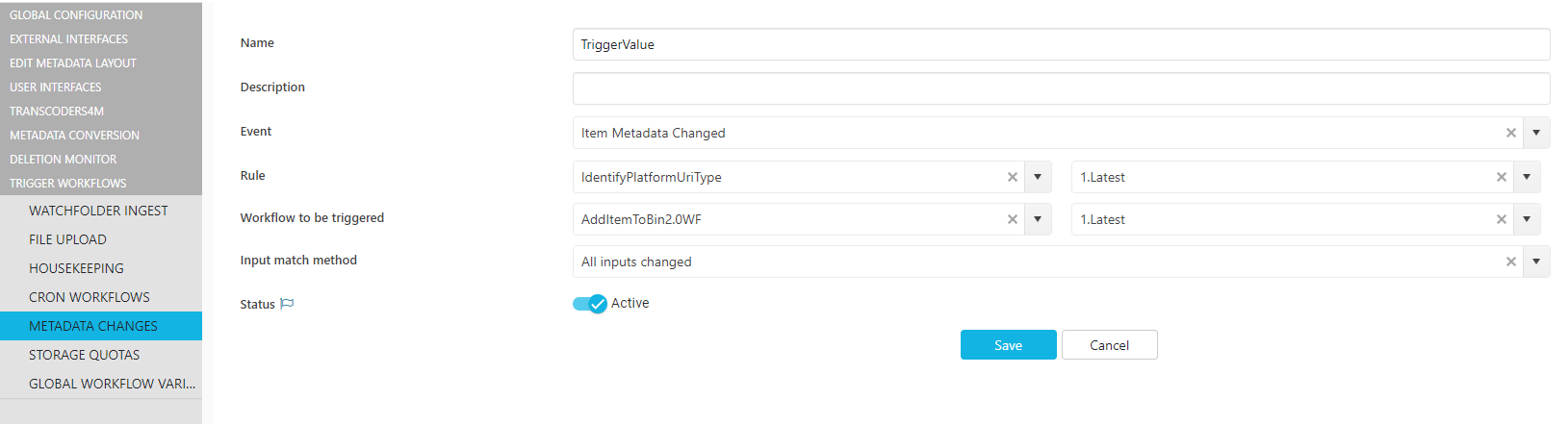Click the Name field containing TriggerValue
Image resolution: width=1568 pixels, height=424 pixels.
1061,44
